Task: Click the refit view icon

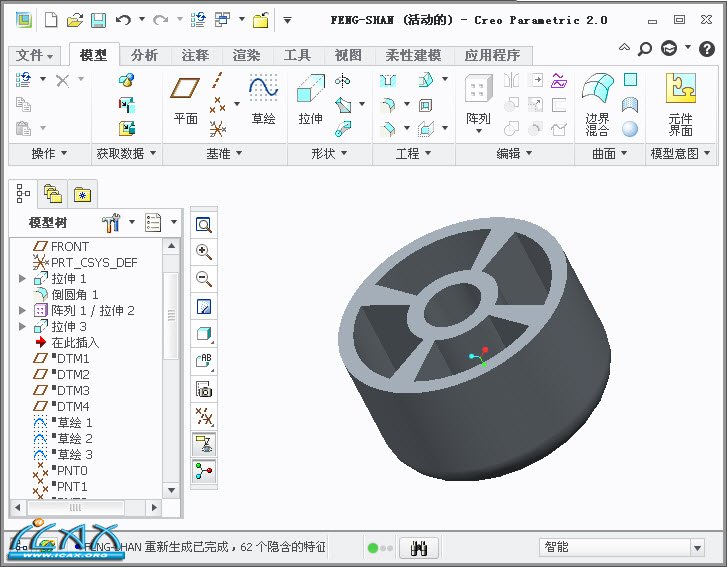Action: coord(204,225)
